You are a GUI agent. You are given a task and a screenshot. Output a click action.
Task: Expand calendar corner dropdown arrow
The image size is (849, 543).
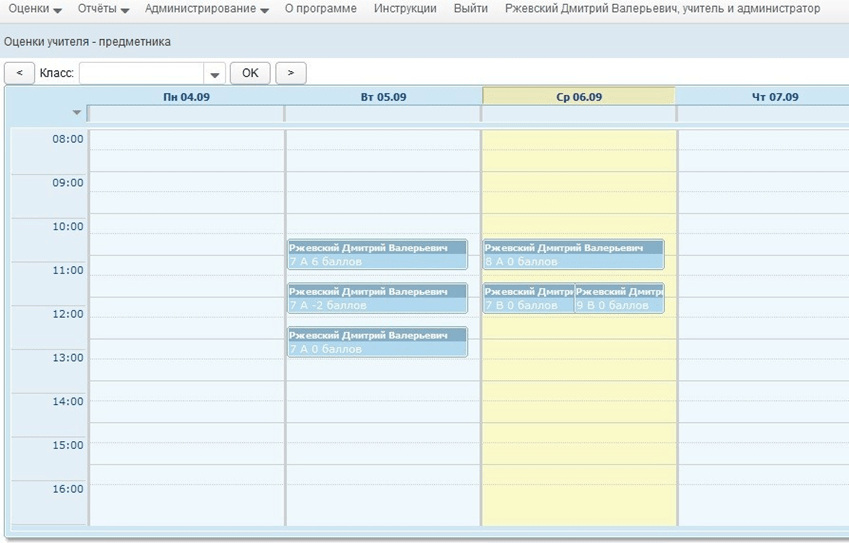(x=77, y=113)
